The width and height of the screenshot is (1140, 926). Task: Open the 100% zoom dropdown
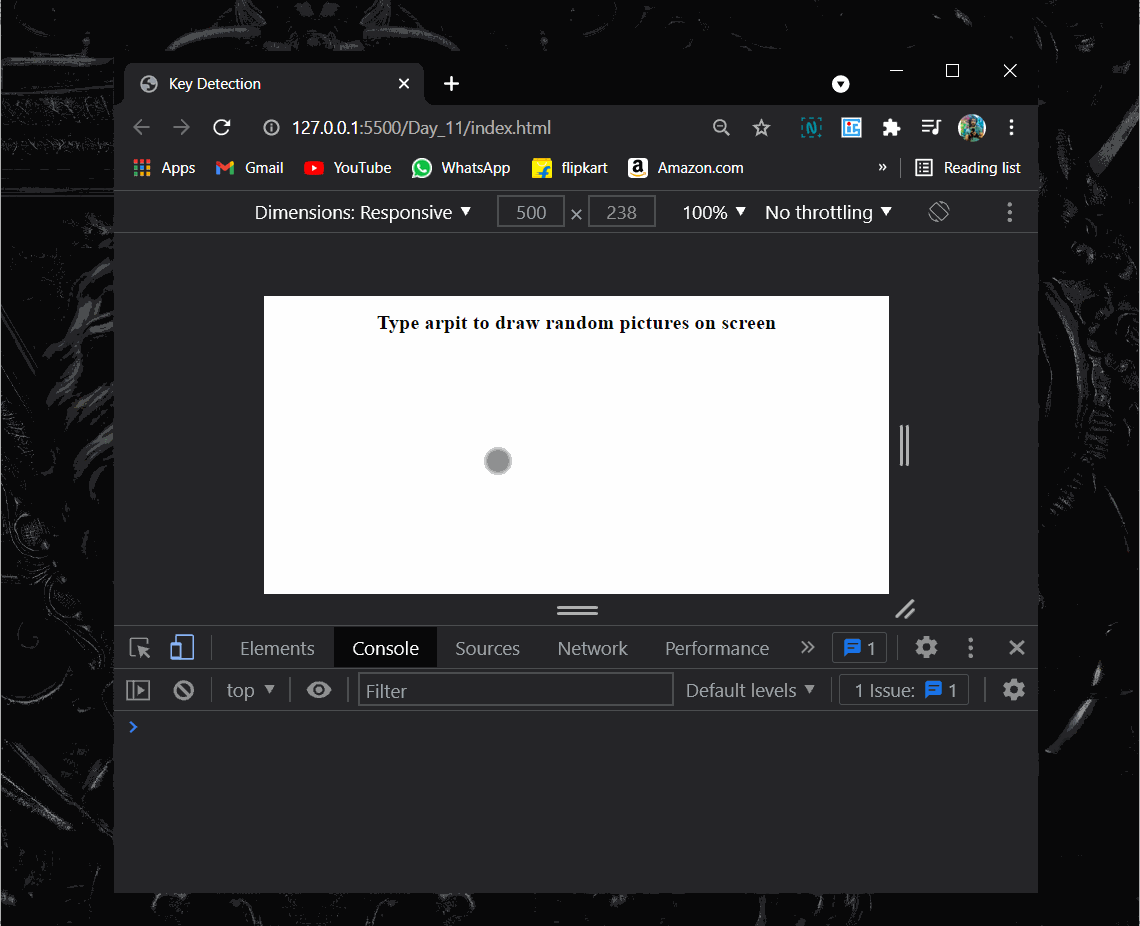(714, 213)
